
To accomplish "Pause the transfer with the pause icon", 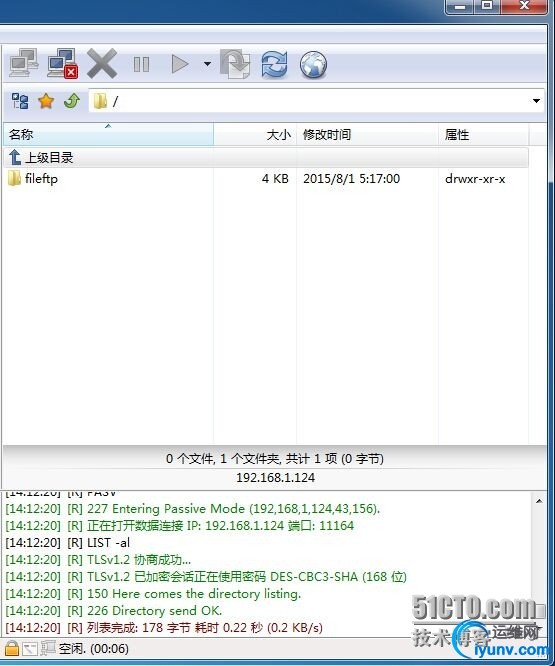I will point(141,65).
